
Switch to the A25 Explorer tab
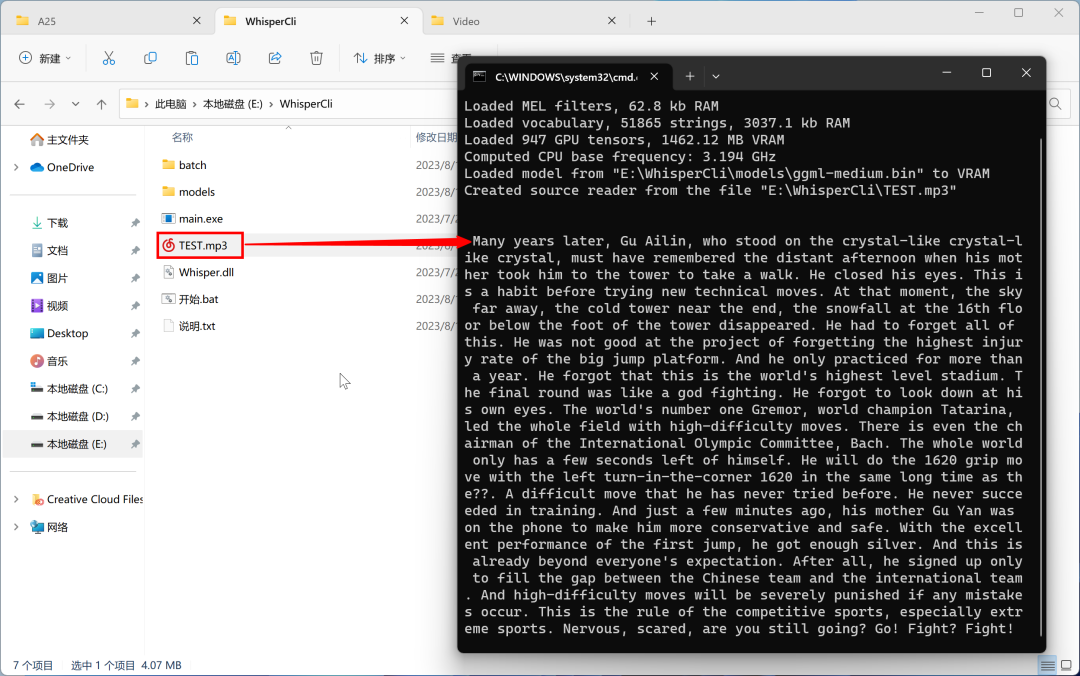[107, 21]
